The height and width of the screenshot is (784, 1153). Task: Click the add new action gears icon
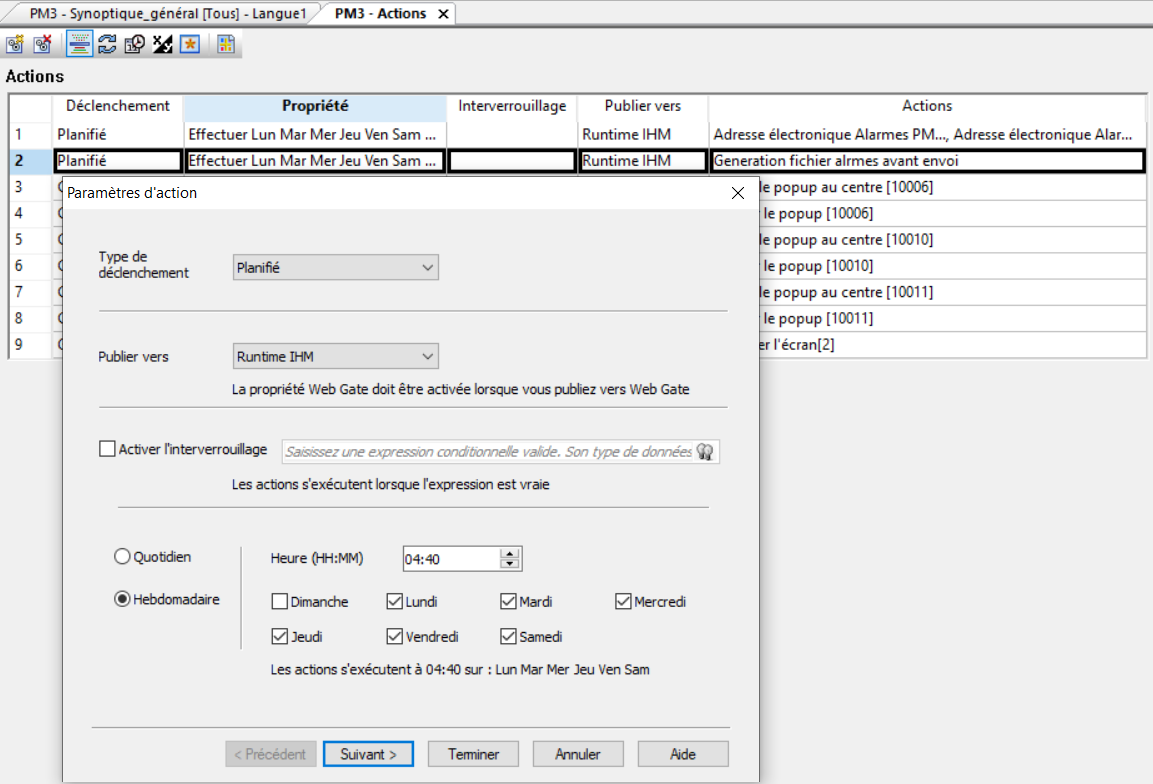15,44
